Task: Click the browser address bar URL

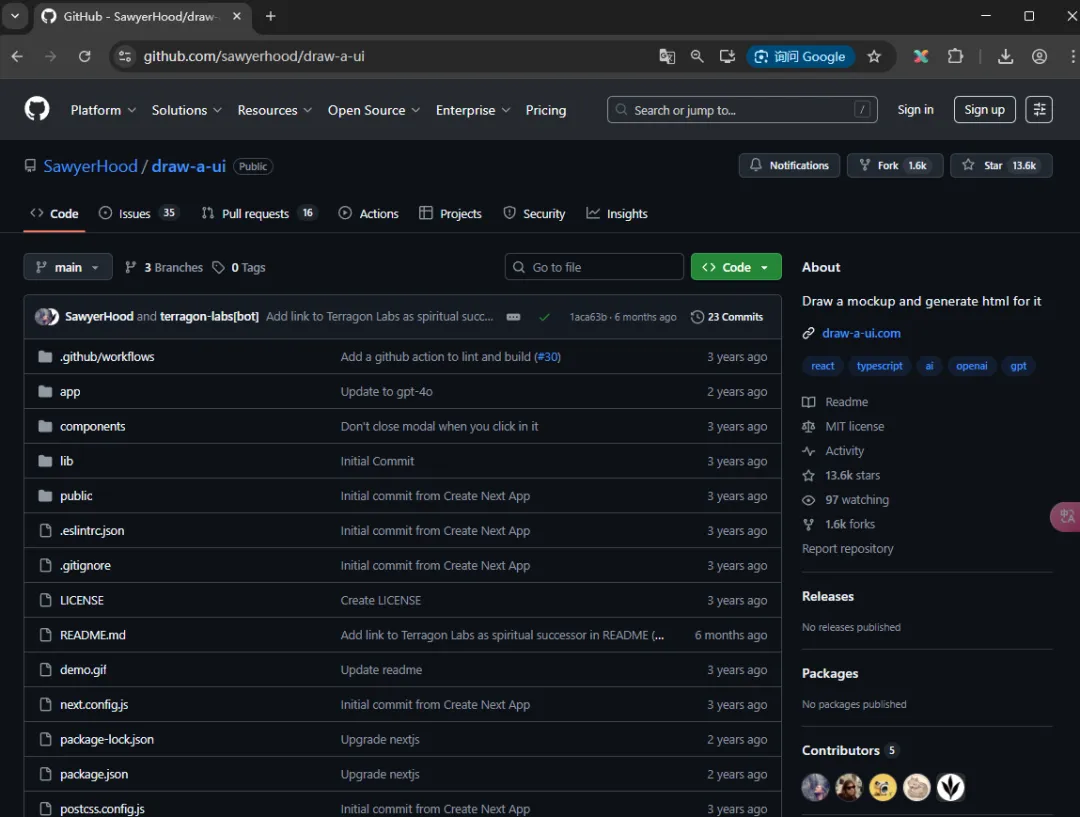Action: (253, 56)
